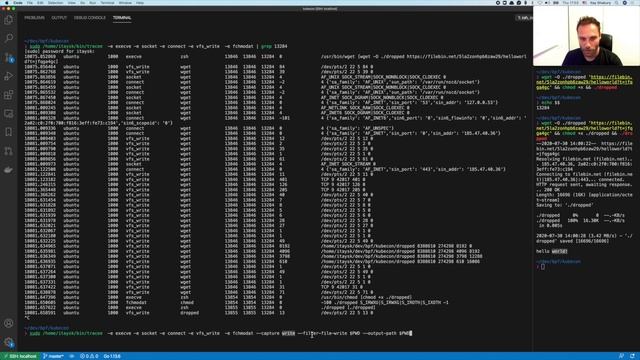Switch to the DEBUG CONSOLE panel tab
Image resolution: width=640 pixels, height=360 pixels.
[x=89, y=18]
